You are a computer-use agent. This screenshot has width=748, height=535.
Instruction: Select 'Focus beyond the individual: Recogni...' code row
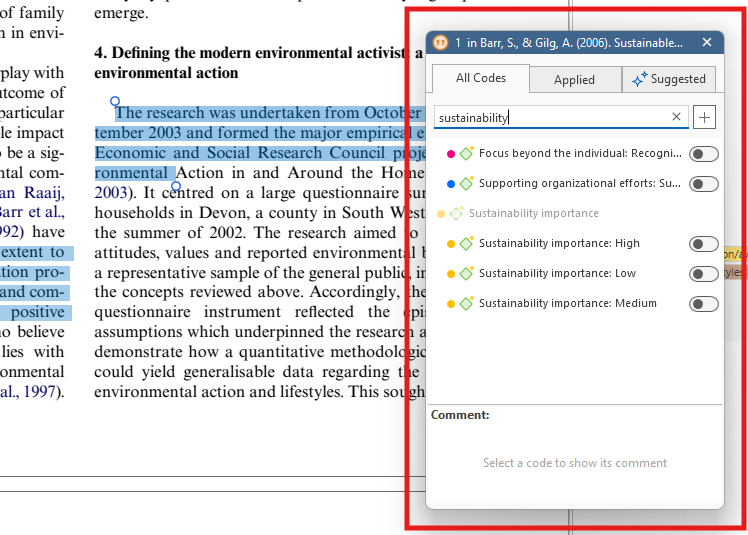(x=580, y=153)
